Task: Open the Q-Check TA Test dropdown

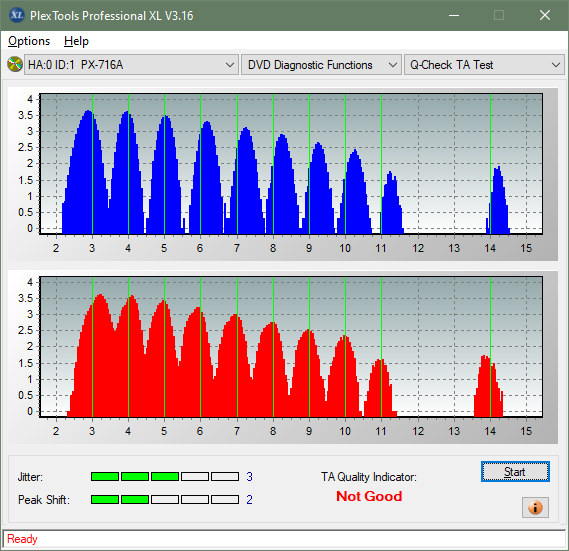Action: coord(484,65)
